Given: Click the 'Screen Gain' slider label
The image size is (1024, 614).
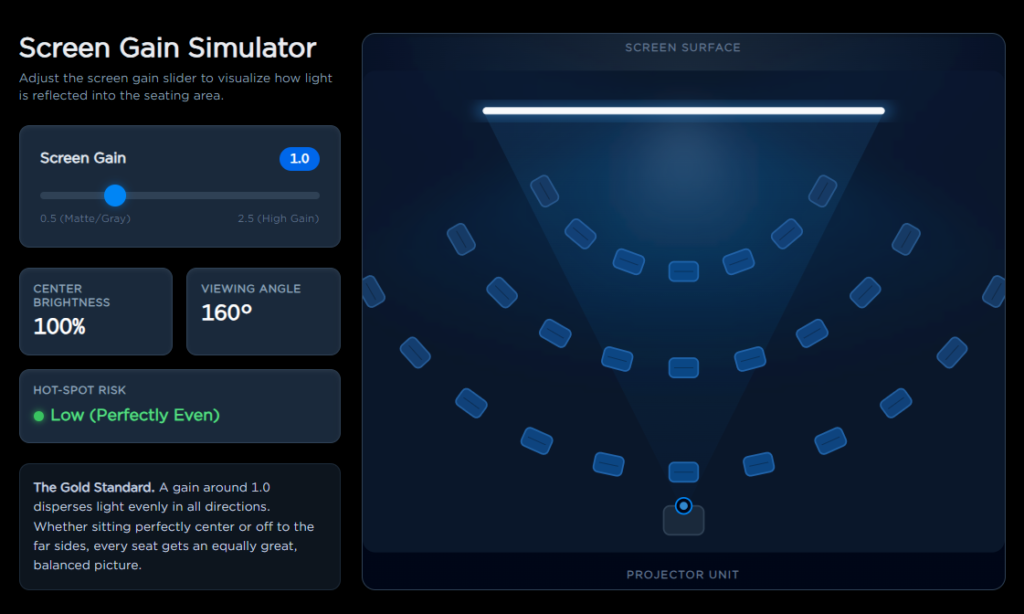Looking at the screenshot, I should [83, 158].
